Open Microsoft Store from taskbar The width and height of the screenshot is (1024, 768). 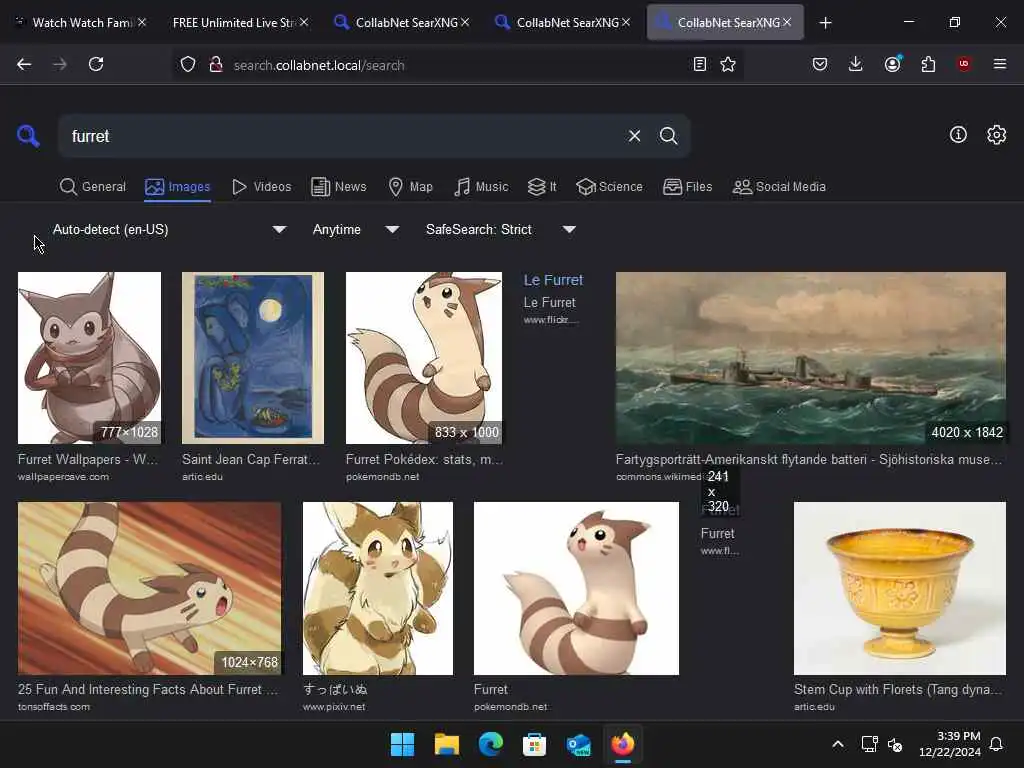coord(534,744)
